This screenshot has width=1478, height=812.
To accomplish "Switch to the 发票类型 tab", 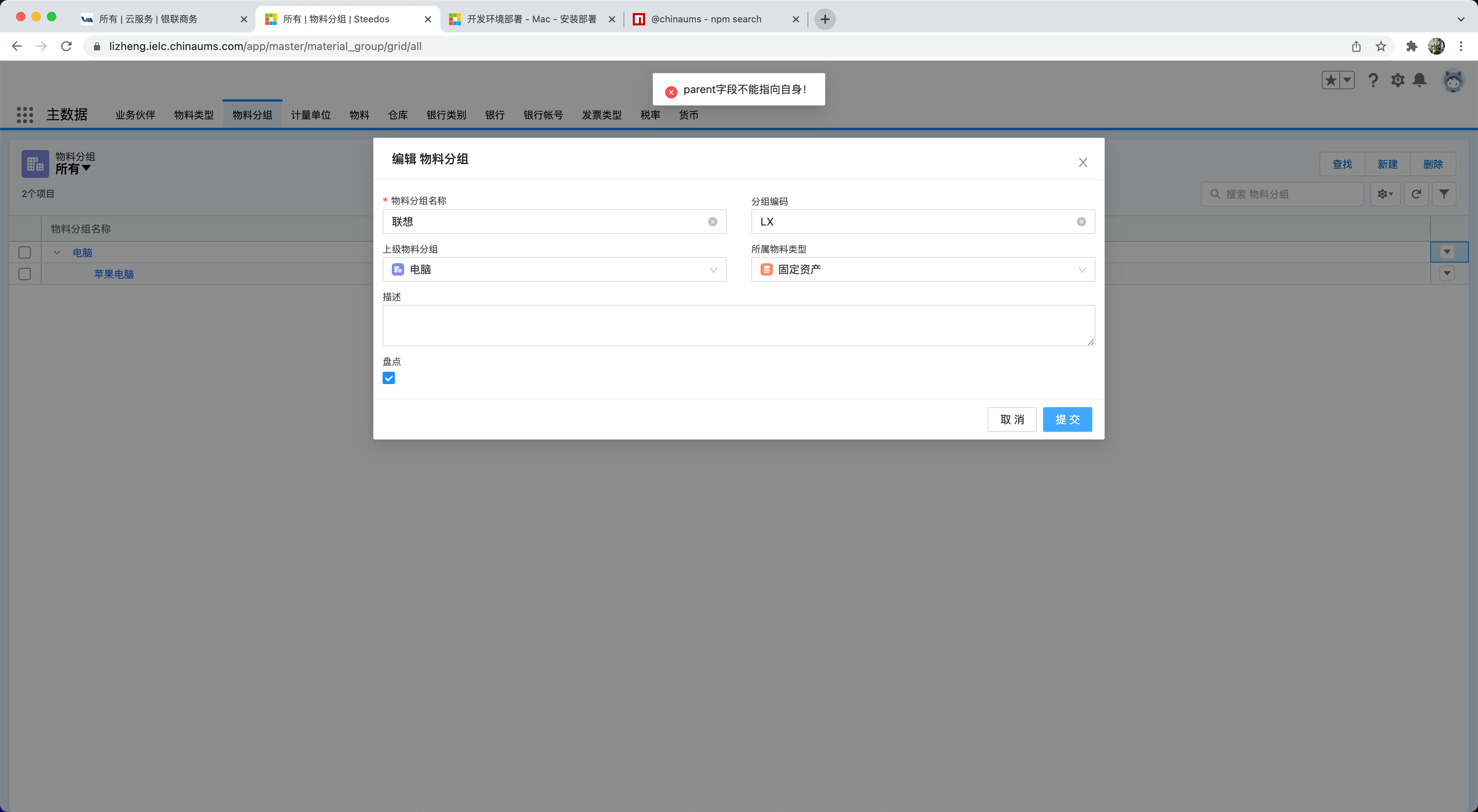I will click(x=602, y=115).
